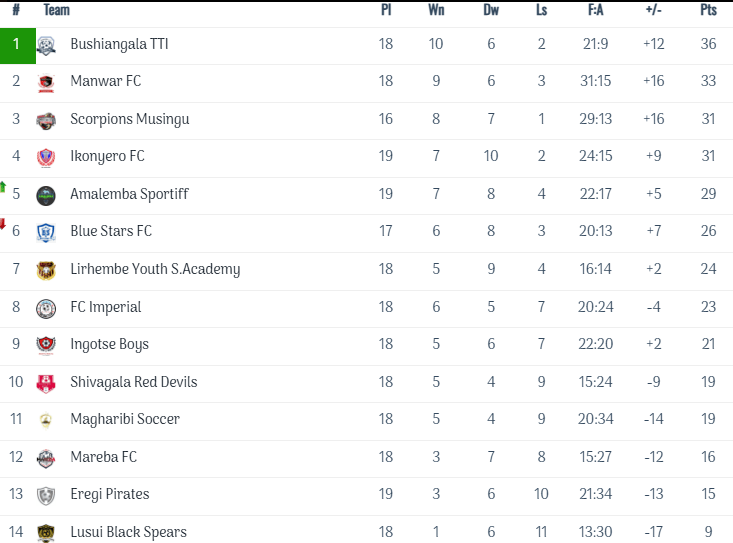Screen dimensions: 733x543
Task: Click the F:A column header
Action: click(x=595, y=10)
